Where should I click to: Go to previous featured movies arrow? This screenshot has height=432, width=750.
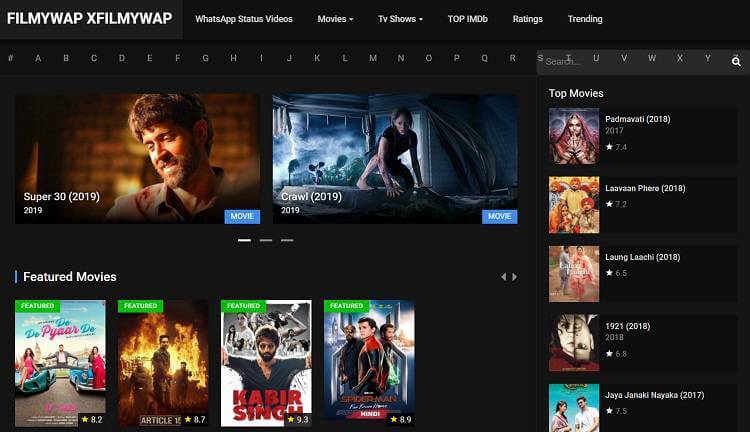click(x=503, y=277)
